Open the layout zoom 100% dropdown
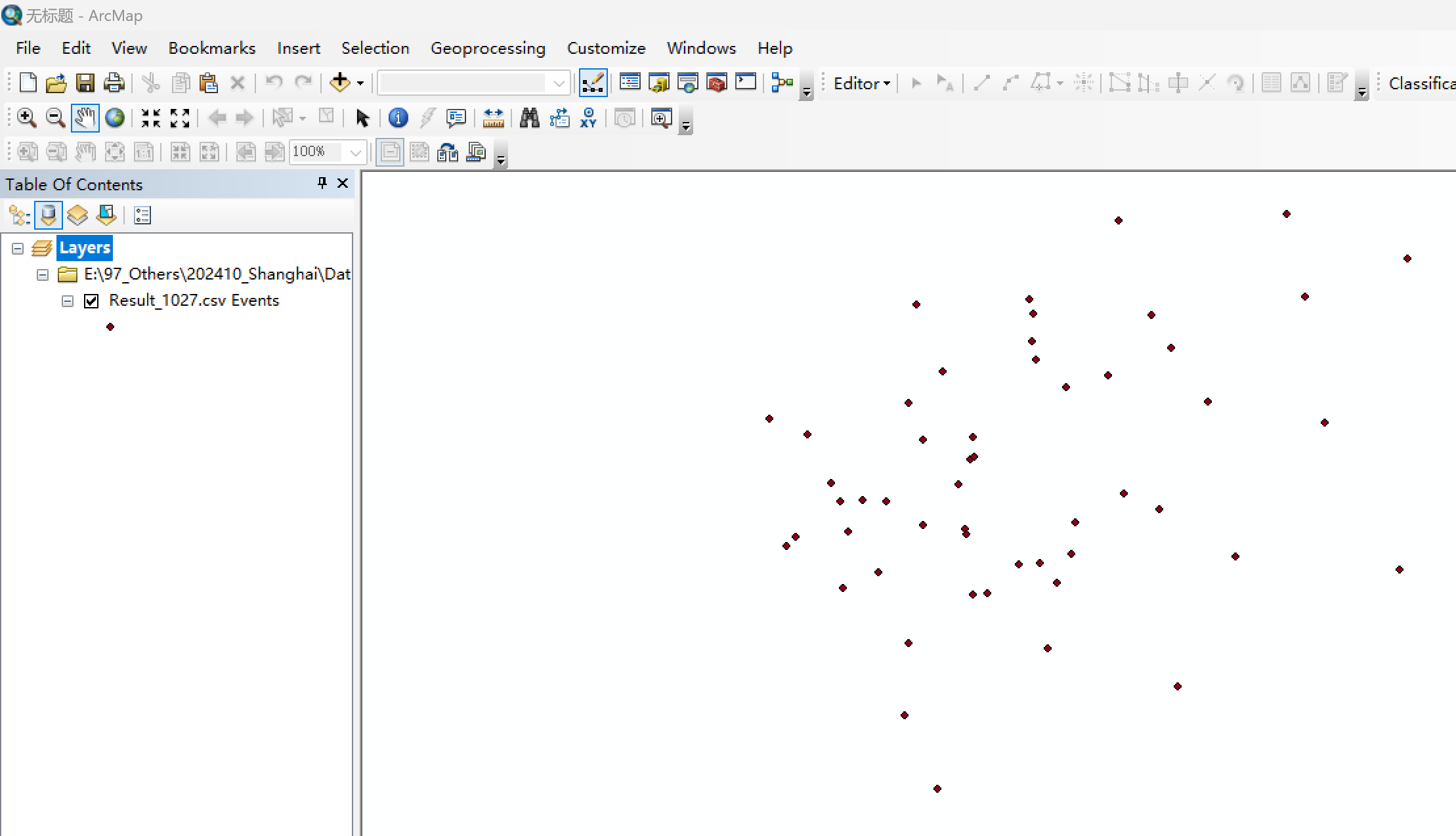 [x=356, y=153]
